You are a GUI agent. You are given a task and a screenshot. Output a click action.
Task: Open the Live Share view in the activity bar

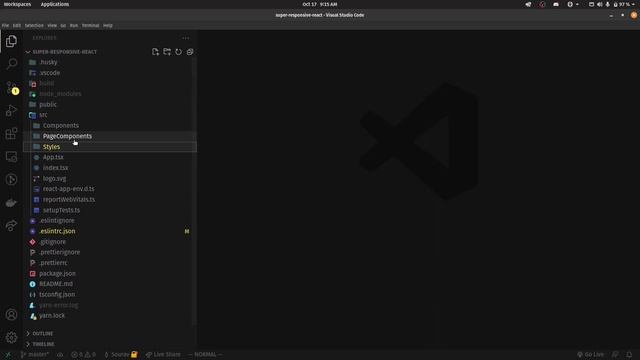pos(11,225)
